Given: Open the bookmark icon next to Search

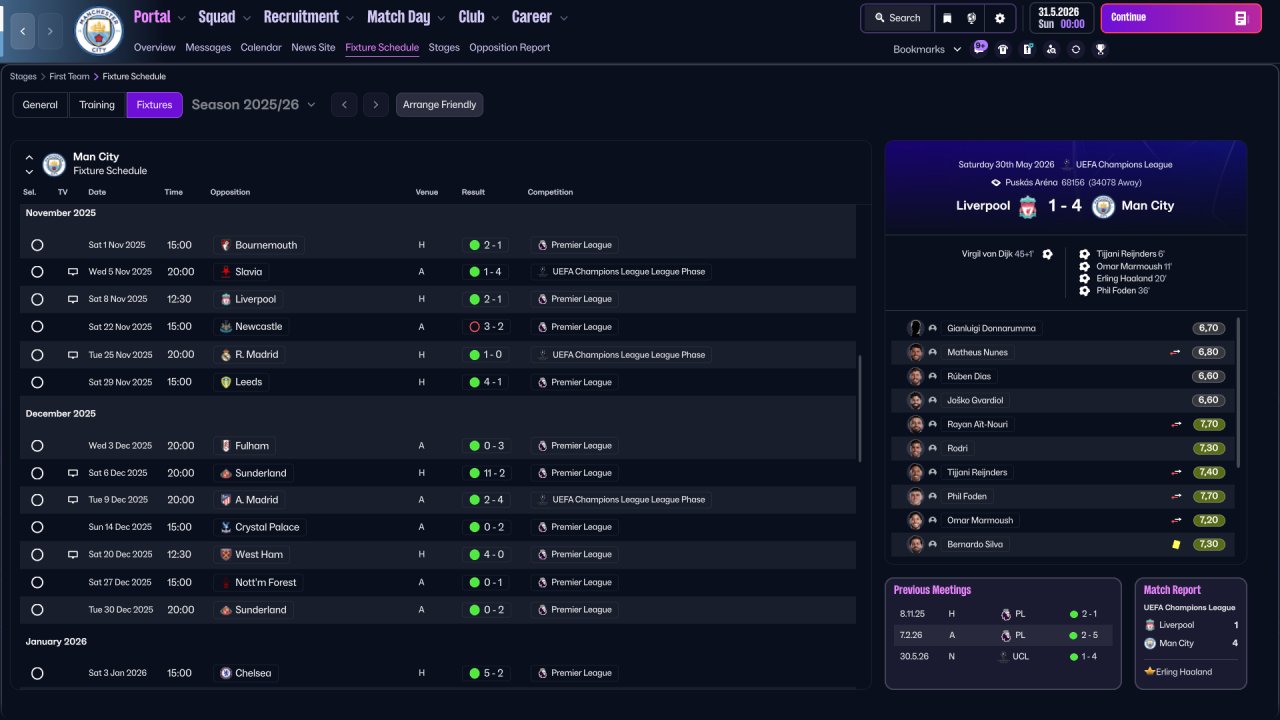Looking at the screenshot, I should pos(947,18).
